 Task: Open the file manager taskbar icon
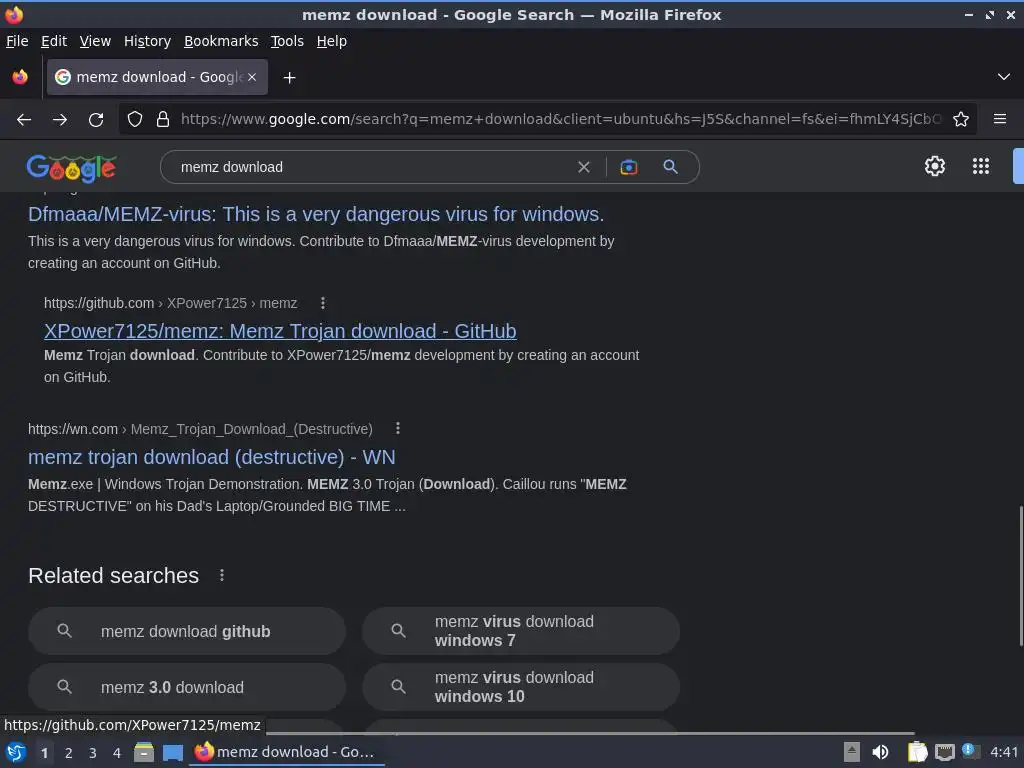coord(144,753)
